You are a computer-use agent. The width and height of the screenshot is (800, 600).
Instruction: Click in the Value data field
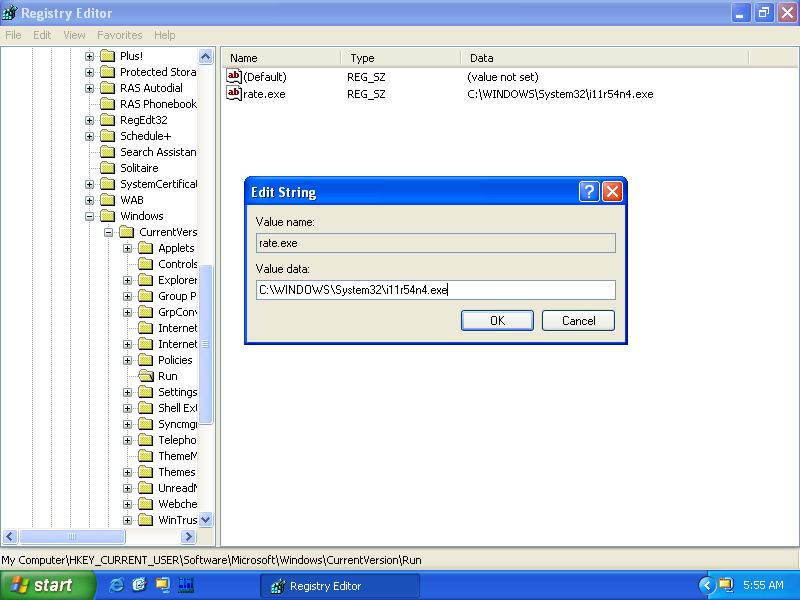click(436, 290)
